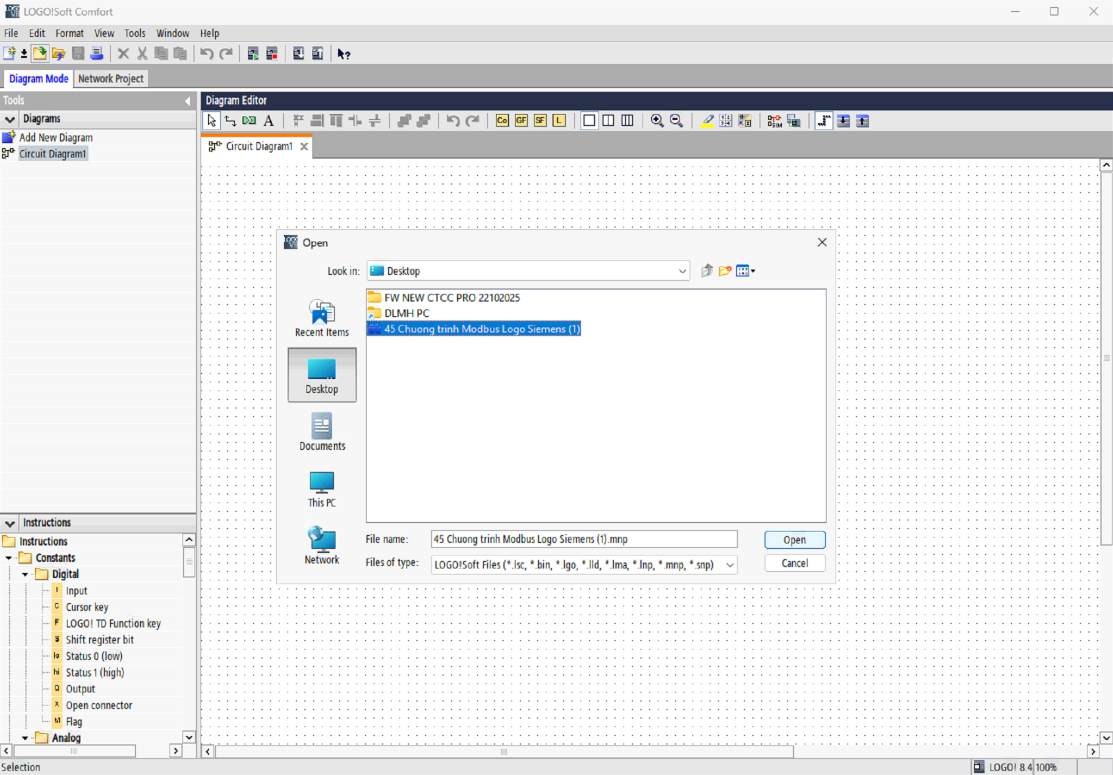Click the File name input field
The height and width of the screenshot is (775, 1113).
pyautogui.click(x=584, y=540)
